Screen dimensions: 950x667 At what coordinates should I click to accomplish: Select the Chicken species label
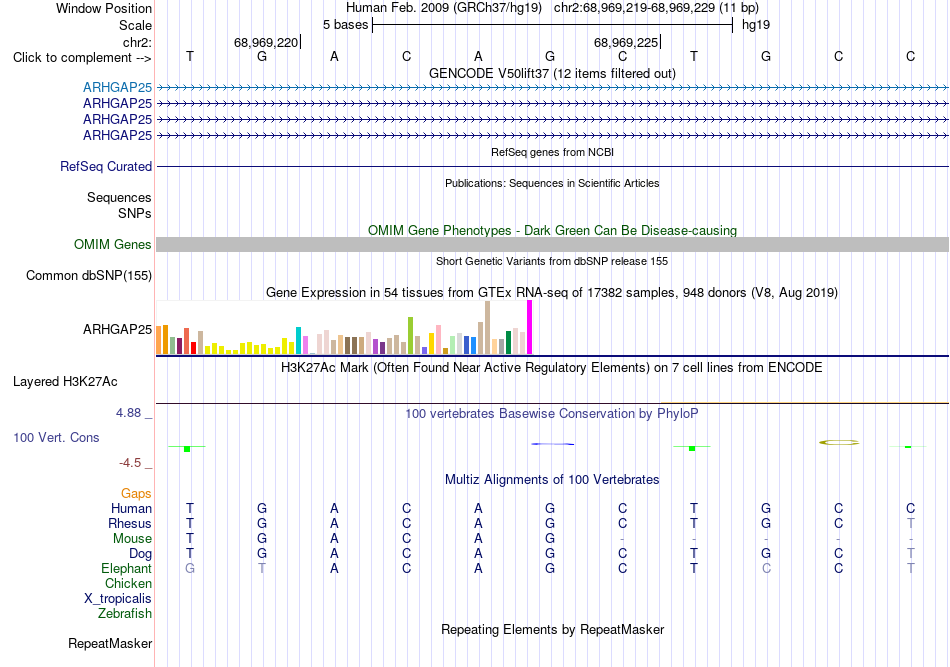click(128, 583)
